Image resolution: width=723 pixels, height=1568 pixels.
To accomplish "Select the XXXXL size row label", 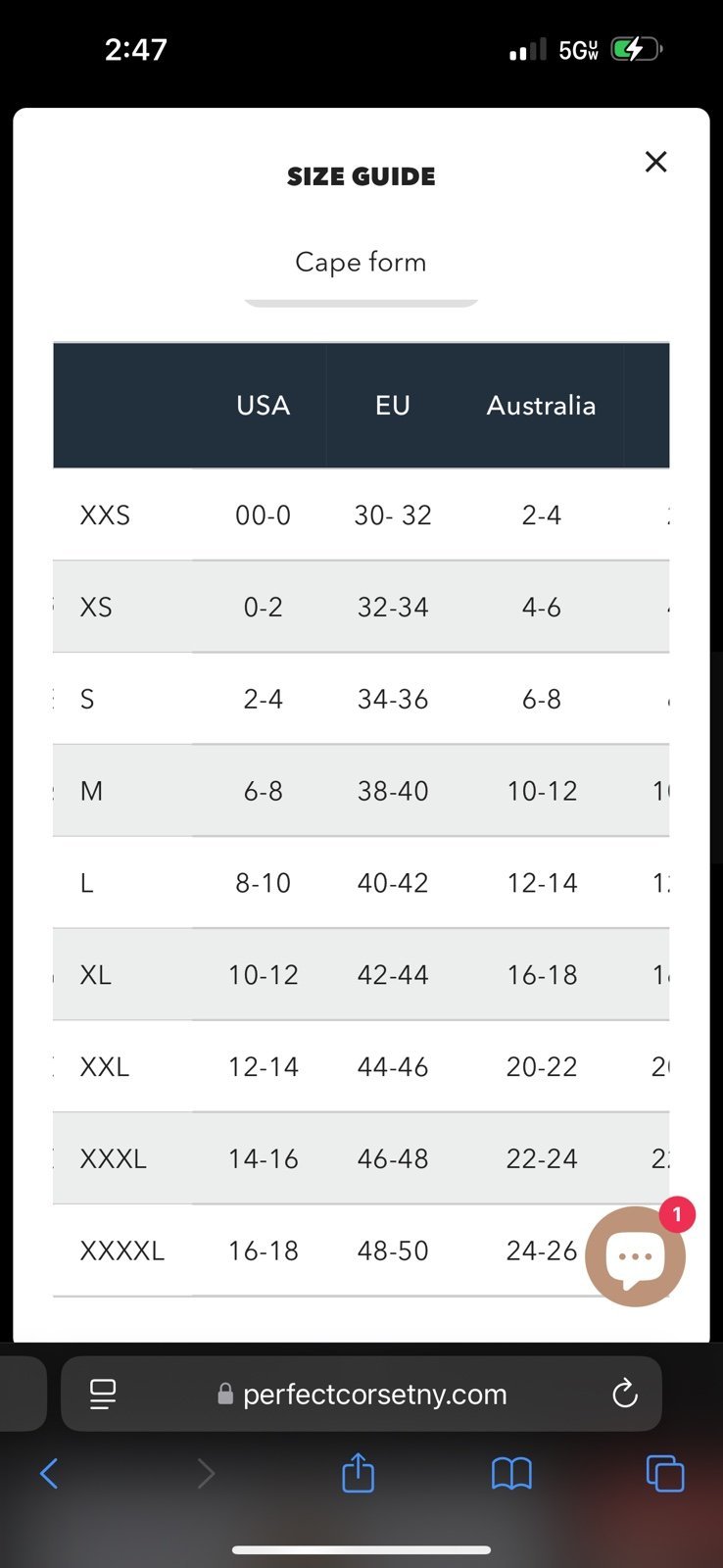I will click(x=122, y=1251).
